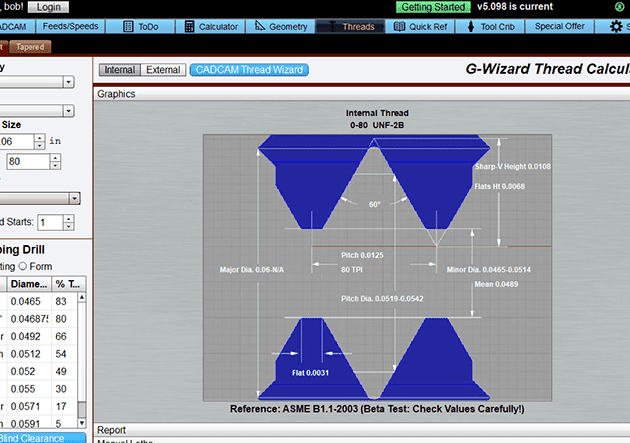This screenshot has width=630, height=443.
Task: Open the Special Offer tab
Action: pyautogui.click(x=560, y=27)
